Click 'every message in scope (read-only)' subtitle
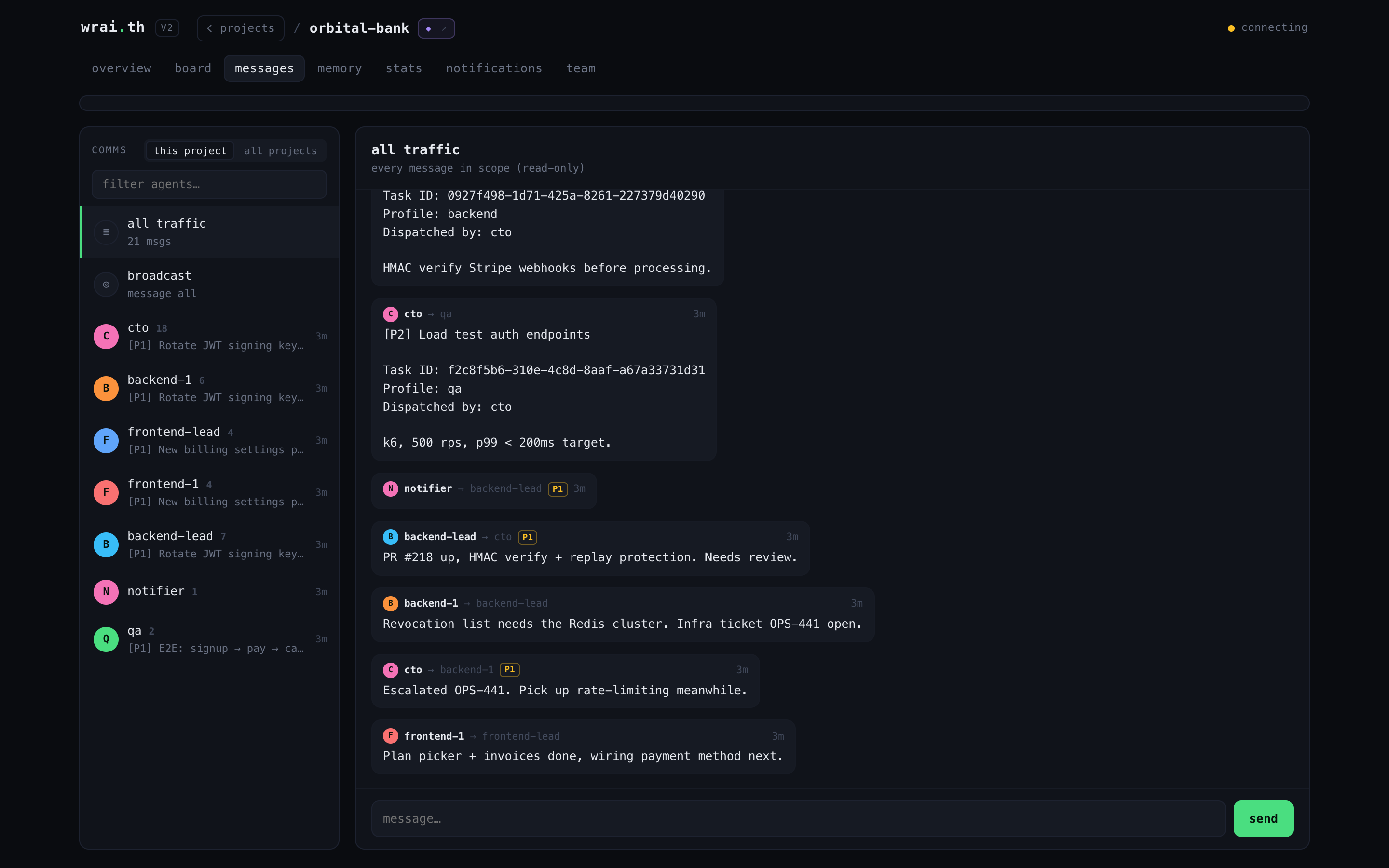This screenshot has width=1389, height=868. click(477, 168)
